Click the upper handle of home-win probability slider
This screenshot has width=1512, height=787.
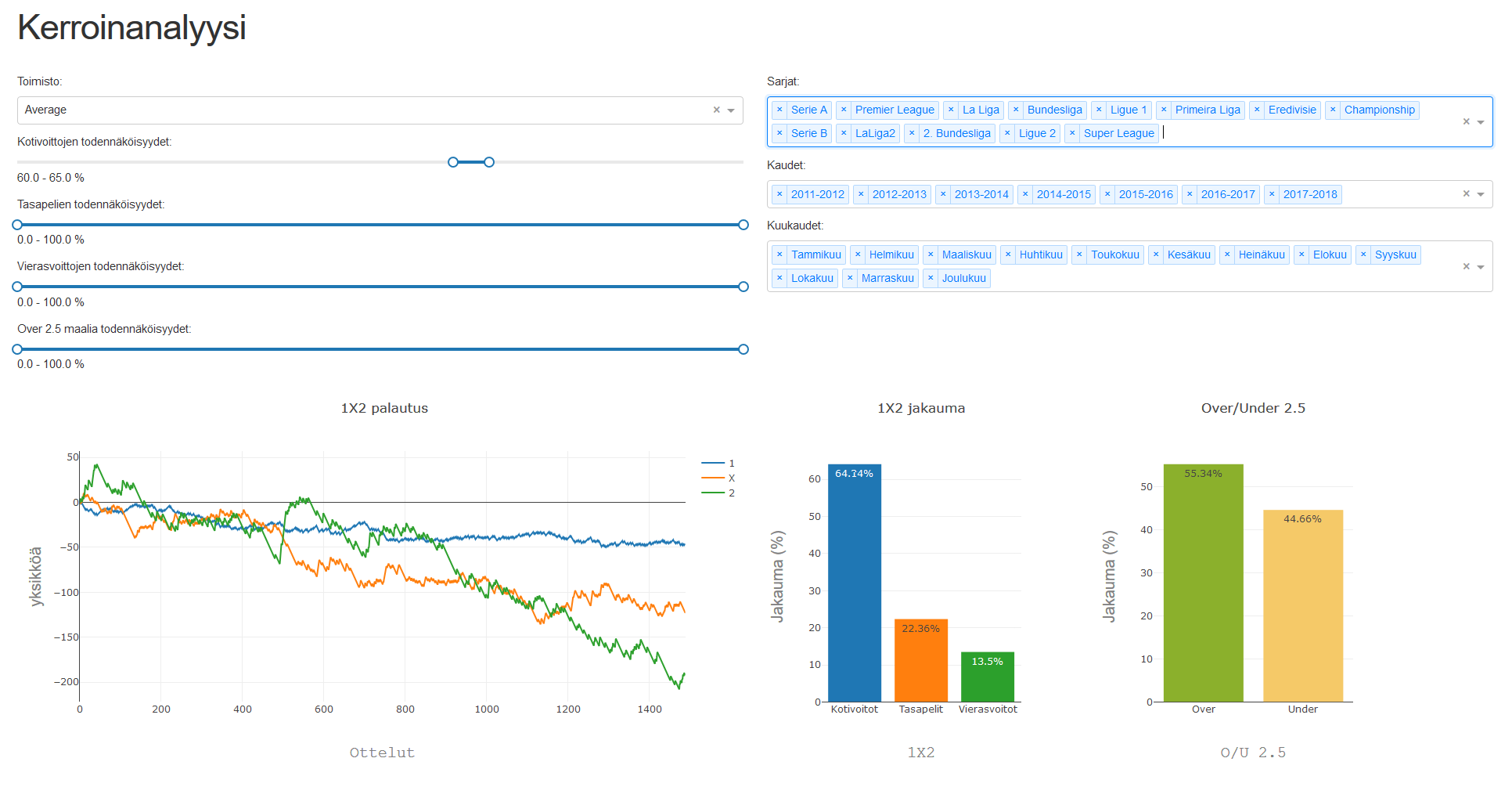[x=489, y=162]
